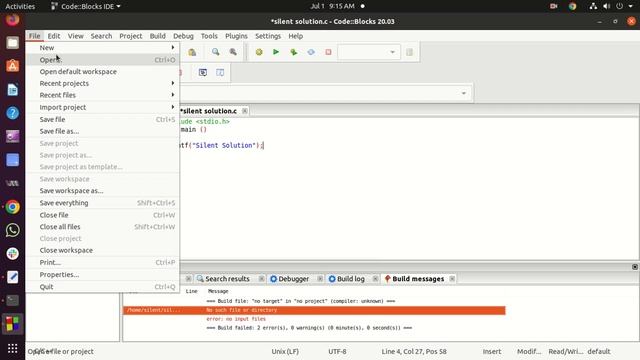The image size is (640, 360).
Task: Open the system status menu arrow
Action: tap(631, 6)
